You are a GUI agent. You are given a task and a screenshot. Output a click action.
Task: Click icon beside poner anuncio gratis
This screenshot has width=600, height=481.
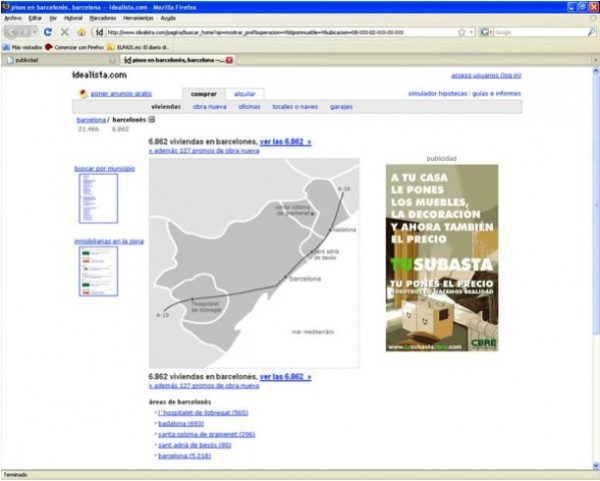[83, 93]
